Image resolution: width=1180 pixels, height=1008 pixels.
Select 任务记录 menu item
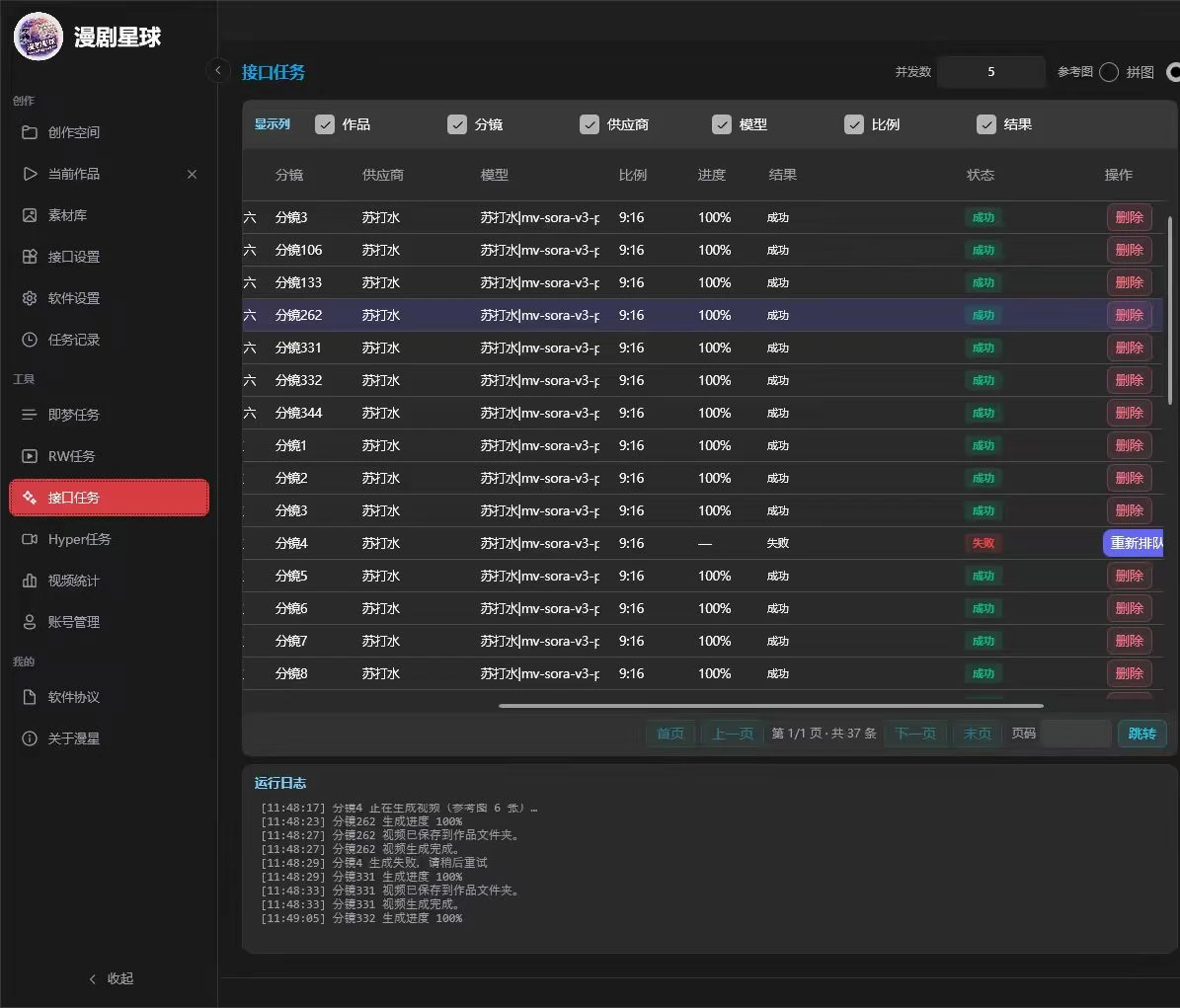point(110,340)
